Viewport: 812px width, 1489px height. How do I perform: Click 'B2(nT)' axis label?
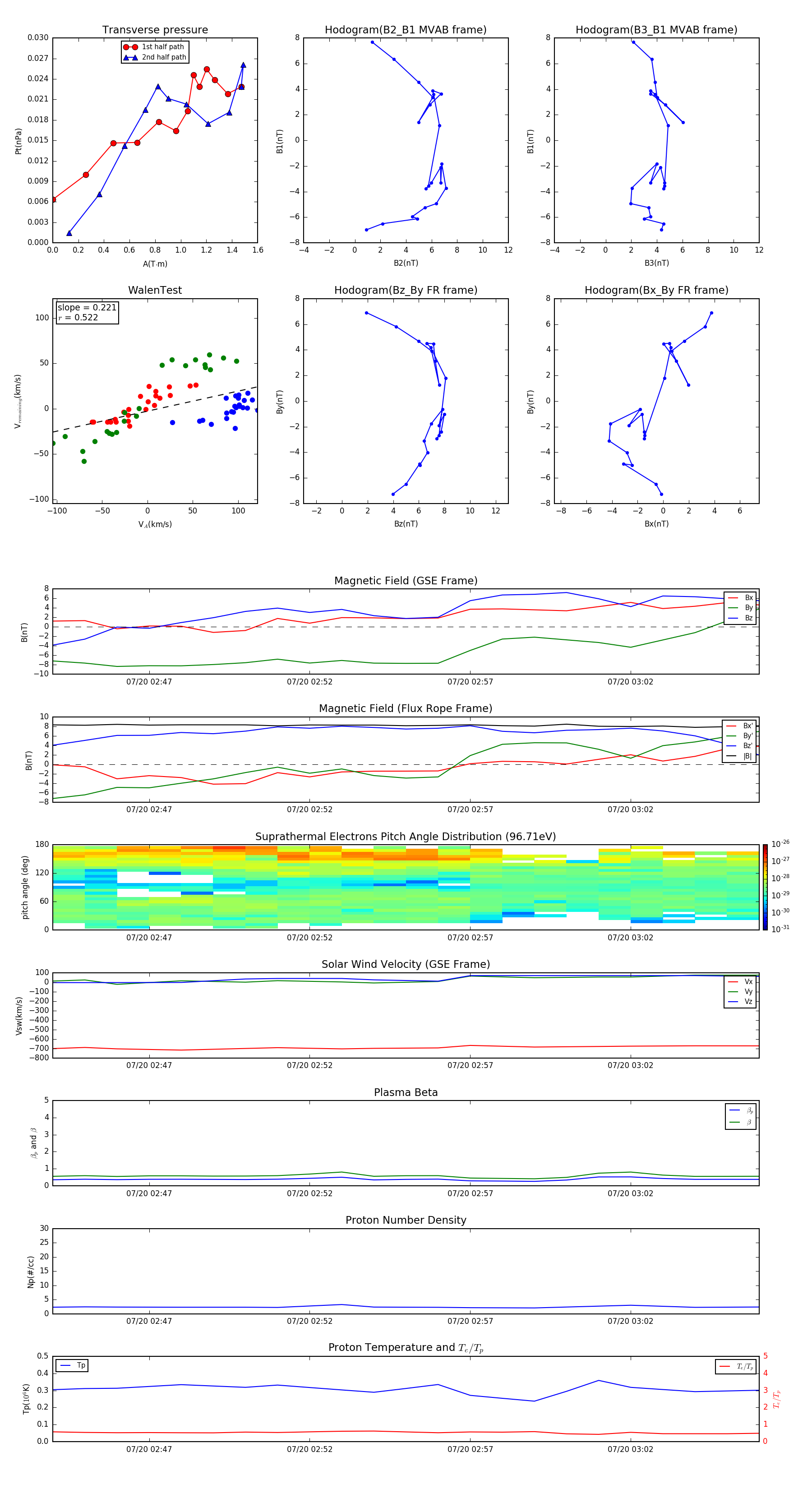[406, 263]
